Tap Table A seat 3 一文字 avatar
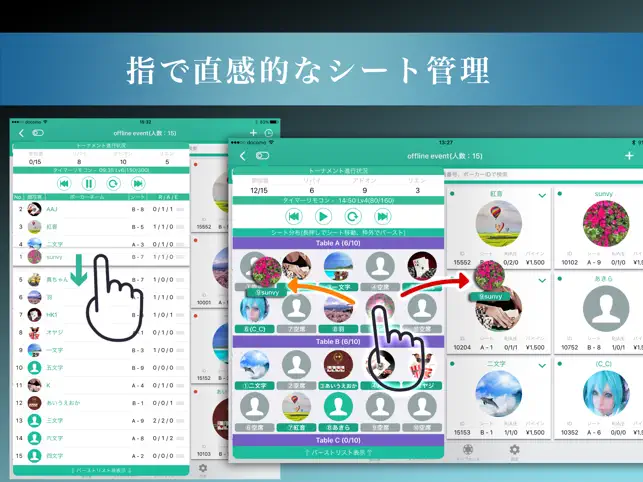 coord(338,267)
